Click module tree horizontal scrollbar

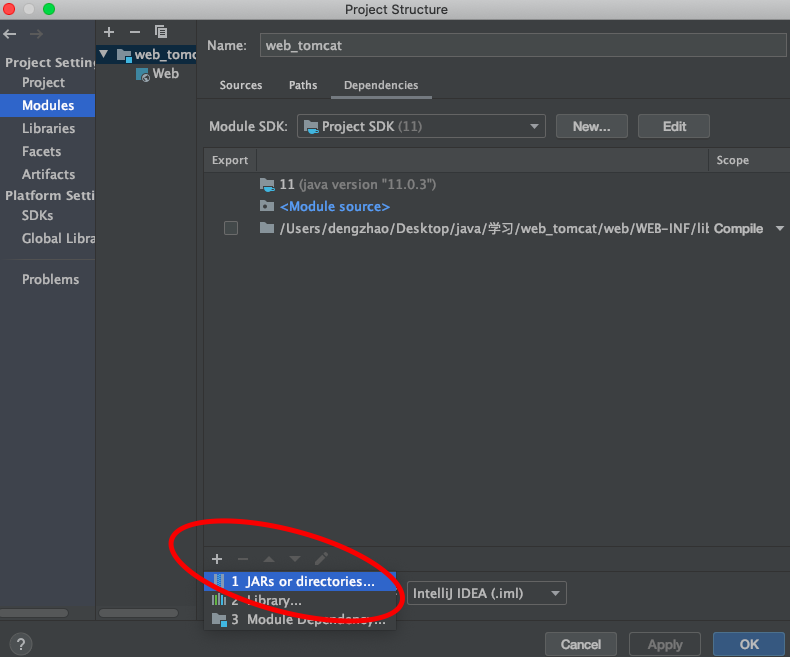[139, 613]
